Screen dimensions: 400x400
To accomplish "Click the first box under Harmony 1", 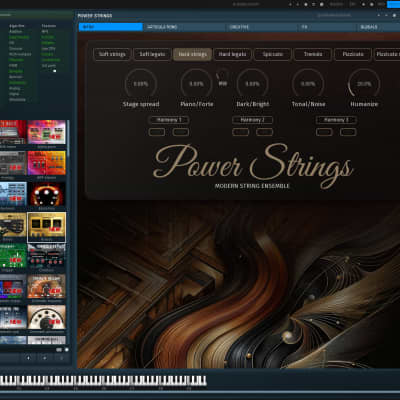I will [157, 132].
